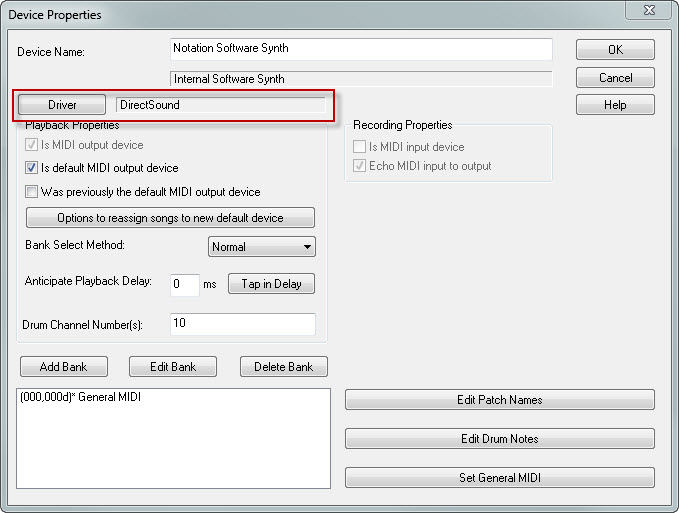Click the Tap in Delay button
Viewport: 679px width, 513px height.
pyautogui.click(x=271, y=284)
